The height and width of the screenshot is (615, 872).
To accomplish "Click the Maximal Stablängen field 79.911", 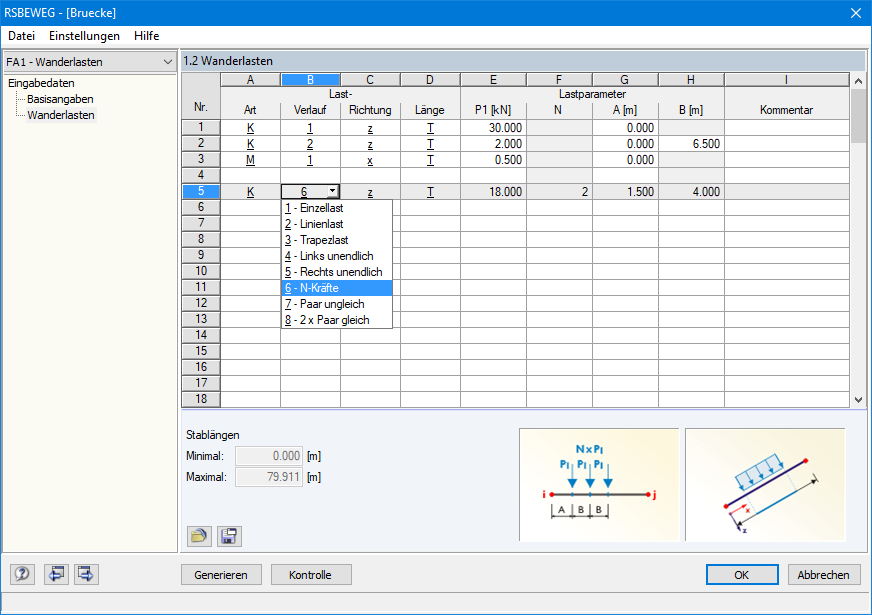I will coord(269,477).
